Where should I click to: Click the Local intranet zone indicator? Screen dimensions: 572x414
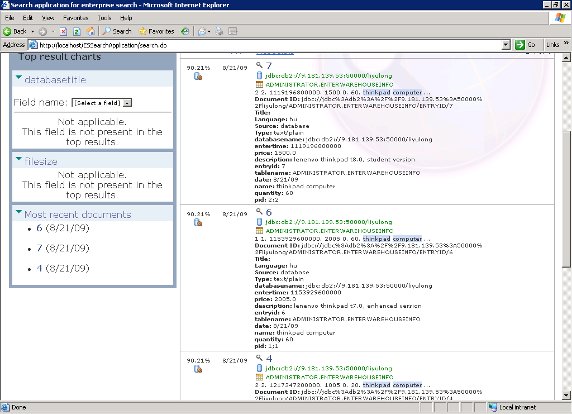(x=513, y=407)
